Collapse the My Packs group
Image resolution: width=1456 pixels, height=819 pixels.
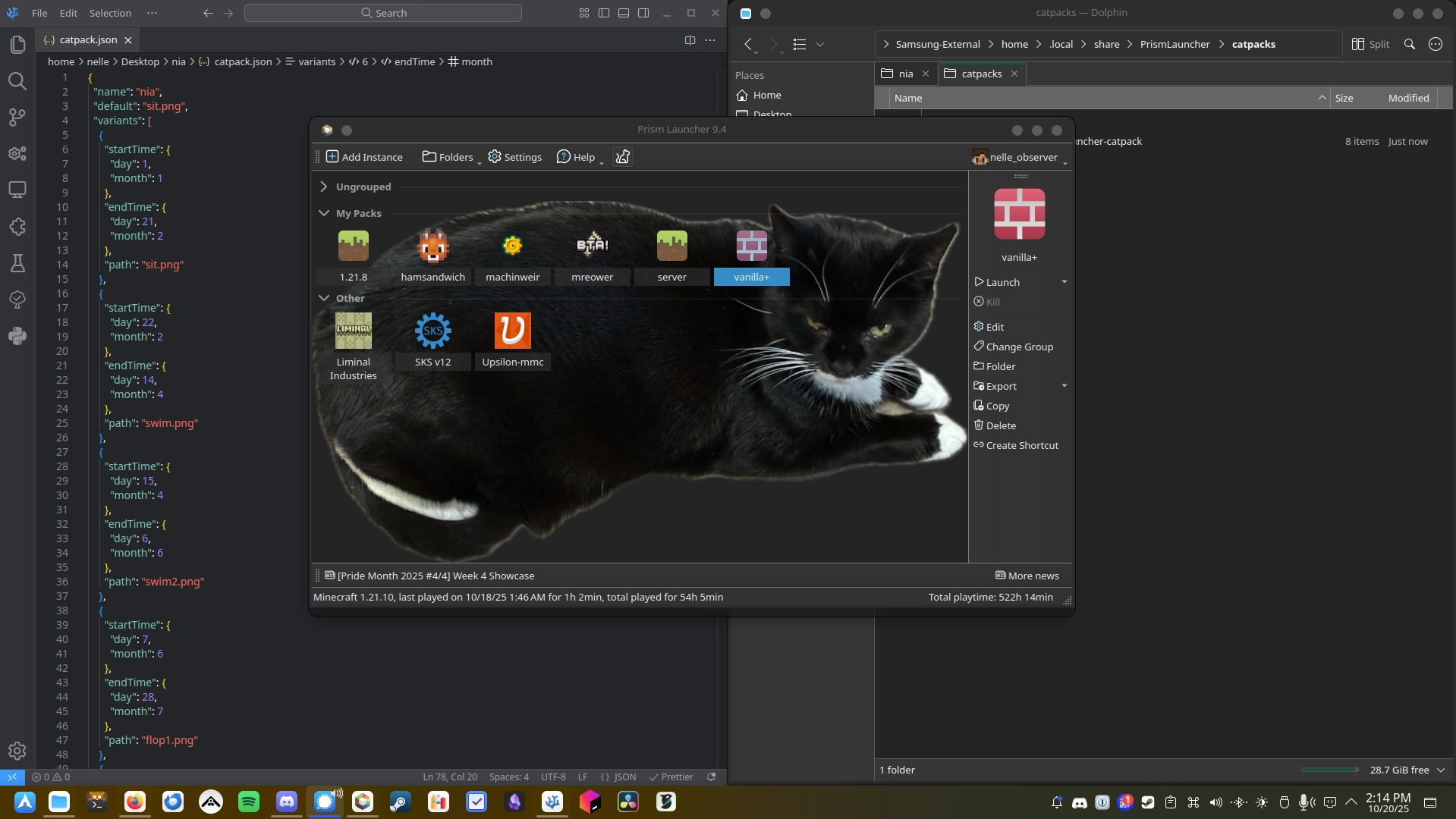pyautogui.click(x=324, y=213)
